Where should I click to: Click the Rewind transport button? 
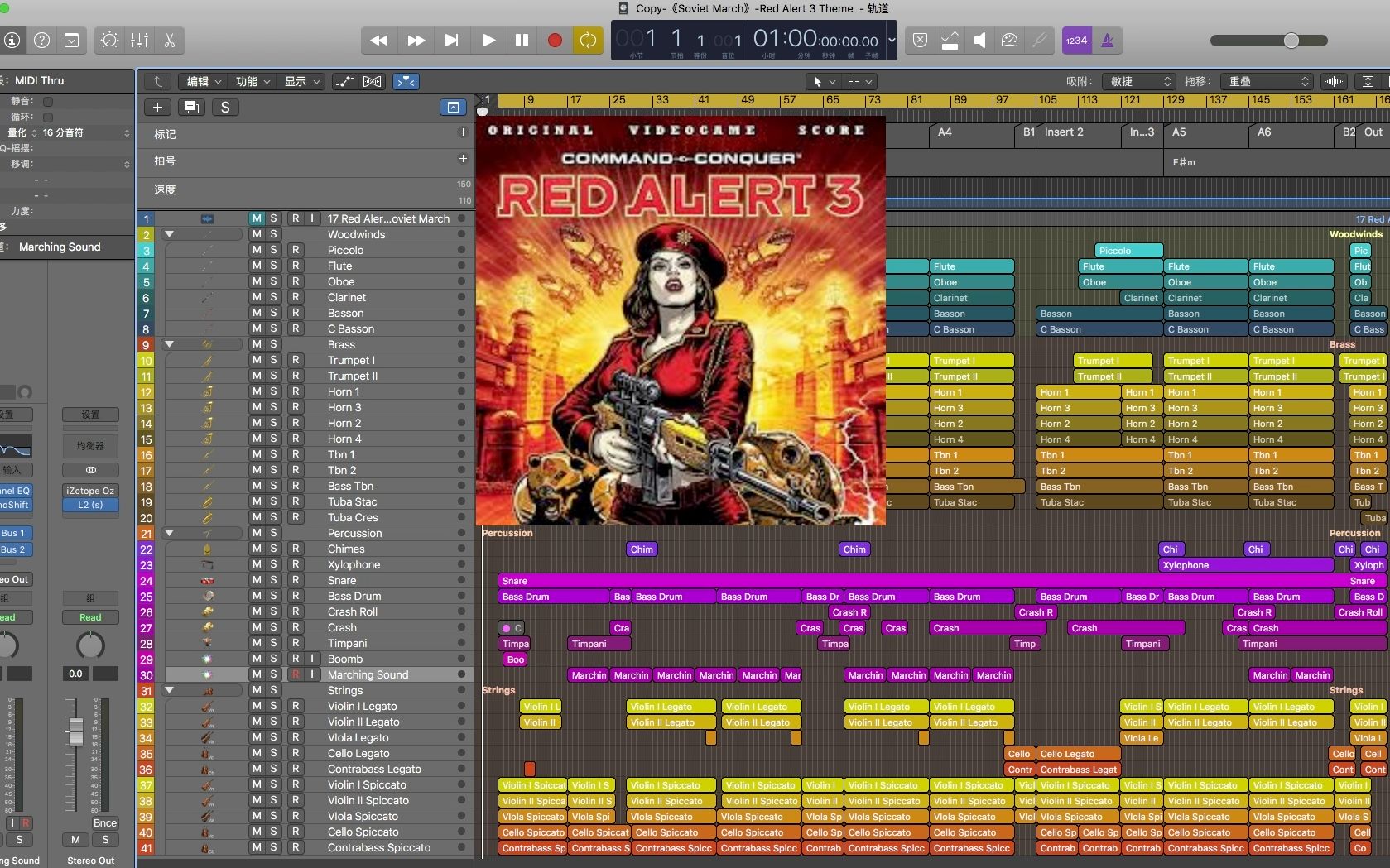[379, 40]
